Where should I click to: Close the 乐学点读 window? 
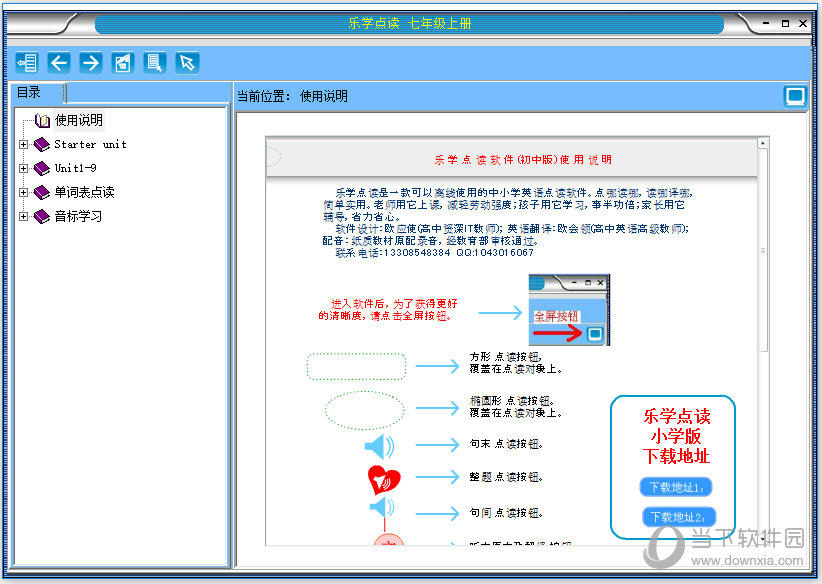pyautogui.click(x=803, y=23)
